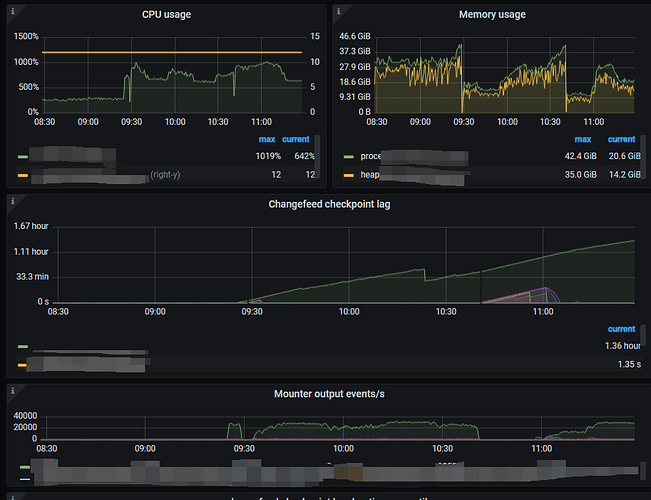
Task: Expand the Changefeed checkpoint lag title menu
Action: point(329,204)
